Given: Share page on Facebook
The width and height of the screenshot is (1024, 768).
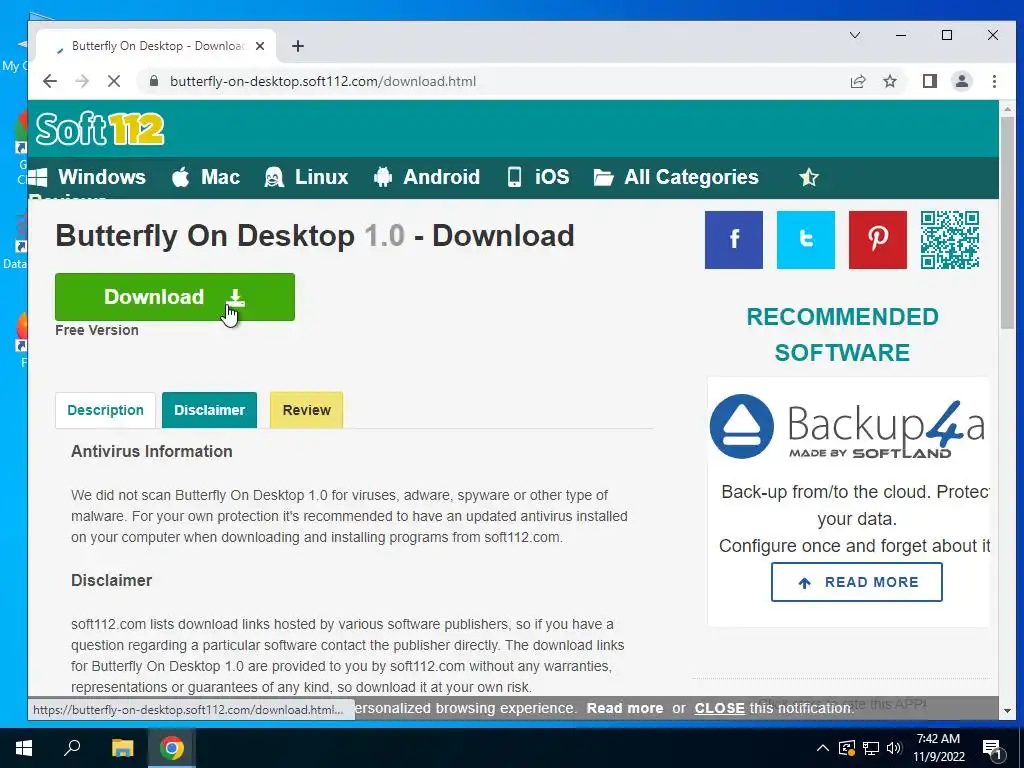Looking at the screenshot, I should pyautogui.click(x=733, y=240).
